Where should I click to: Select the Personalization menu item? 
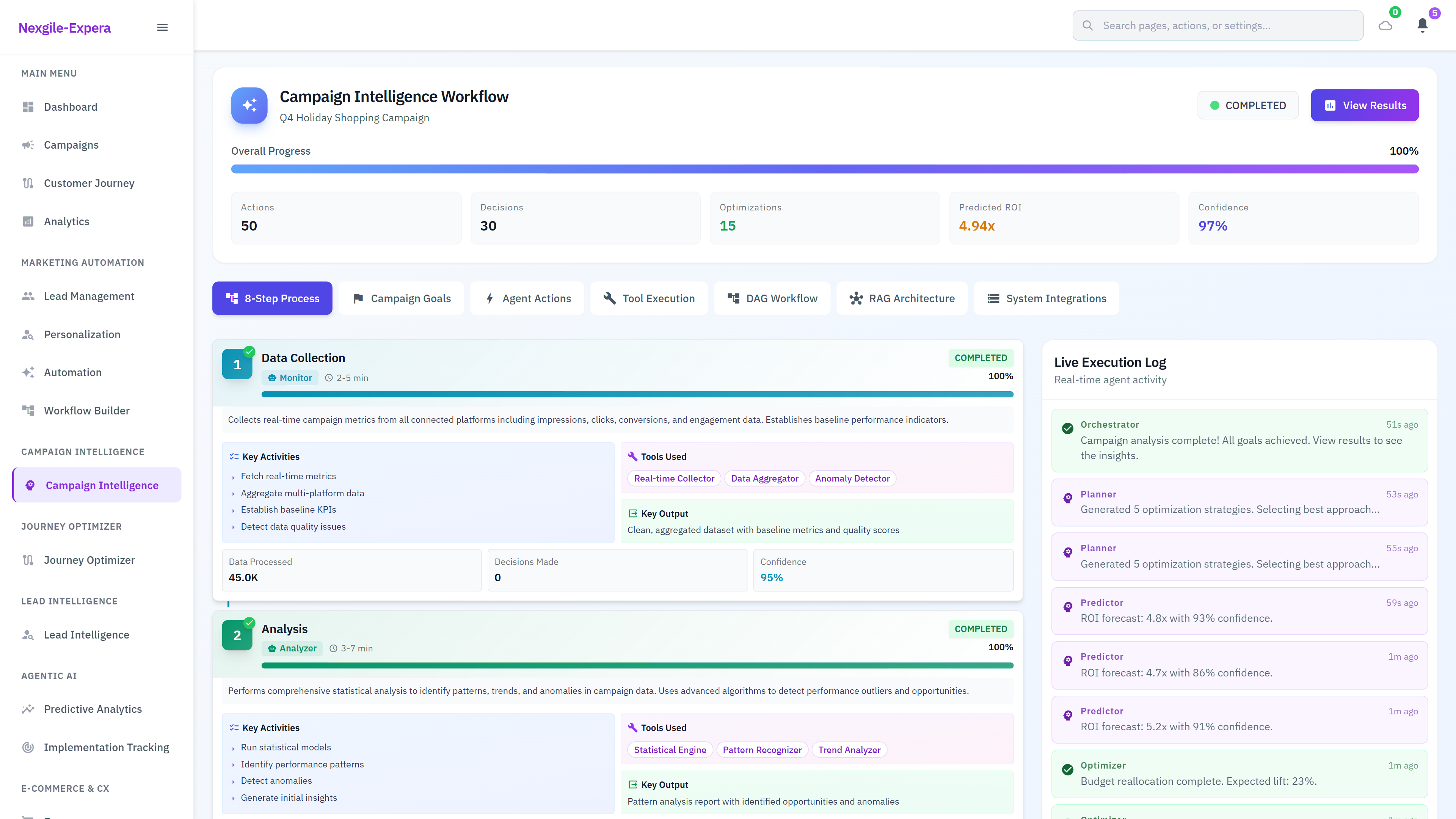coord(82,334)
